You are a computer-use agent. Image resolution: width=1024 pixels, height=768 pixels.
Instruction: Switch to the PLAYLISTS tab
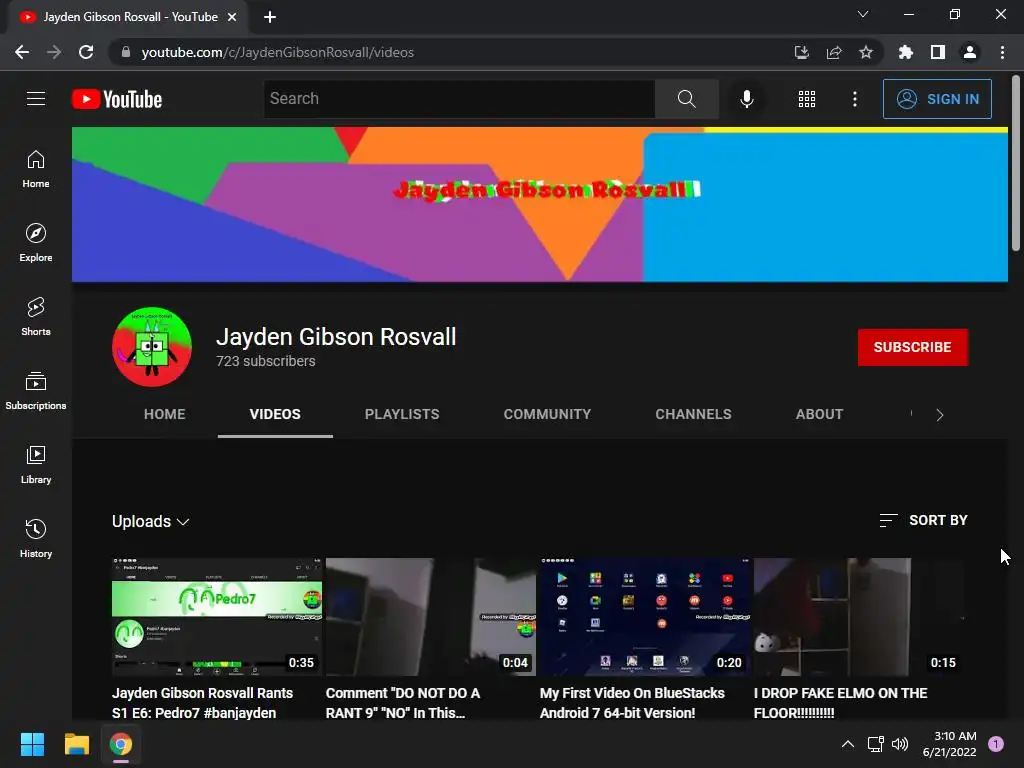coord(402,414)
